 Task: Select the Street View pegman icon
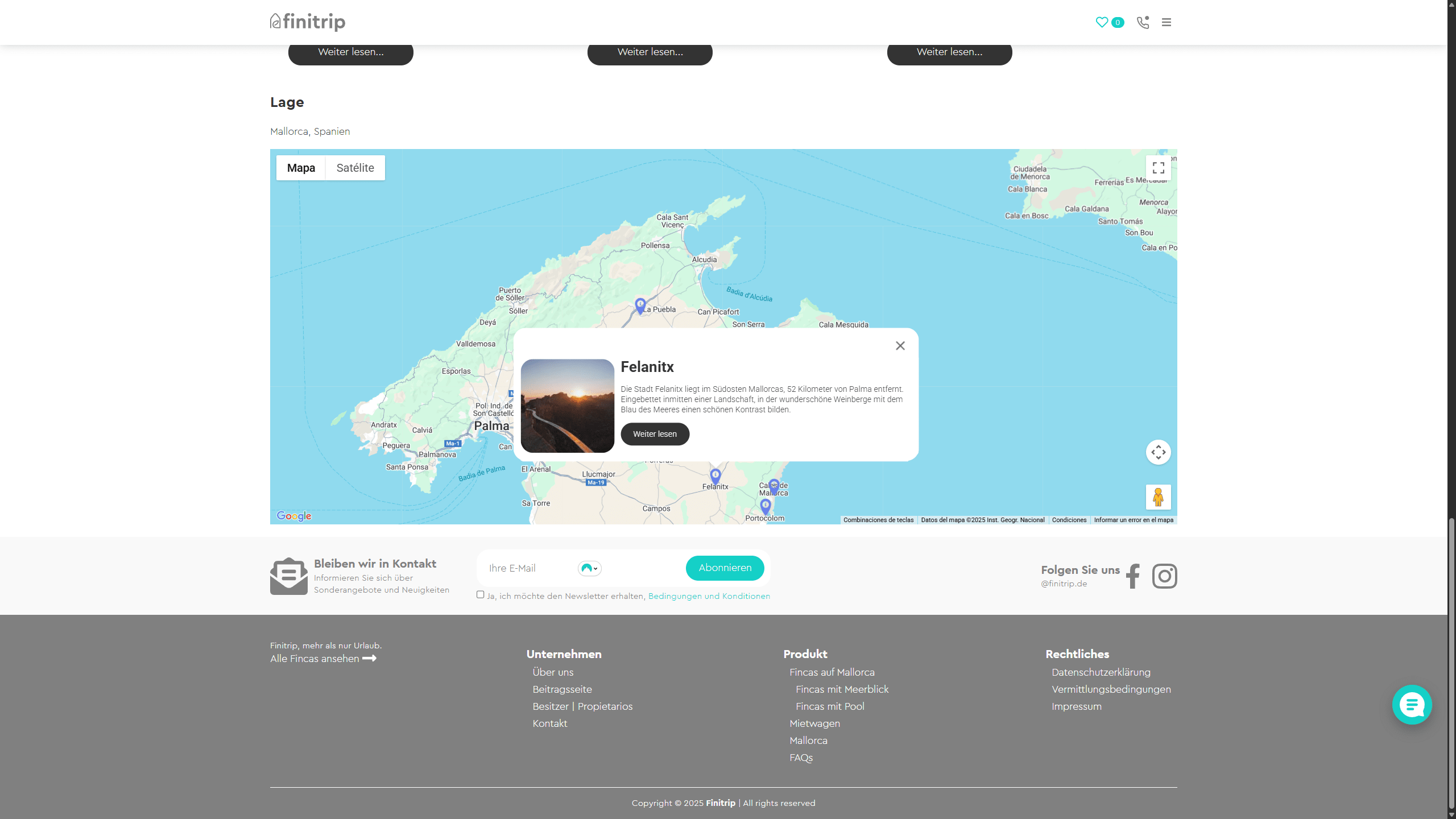coord(1158,497)
